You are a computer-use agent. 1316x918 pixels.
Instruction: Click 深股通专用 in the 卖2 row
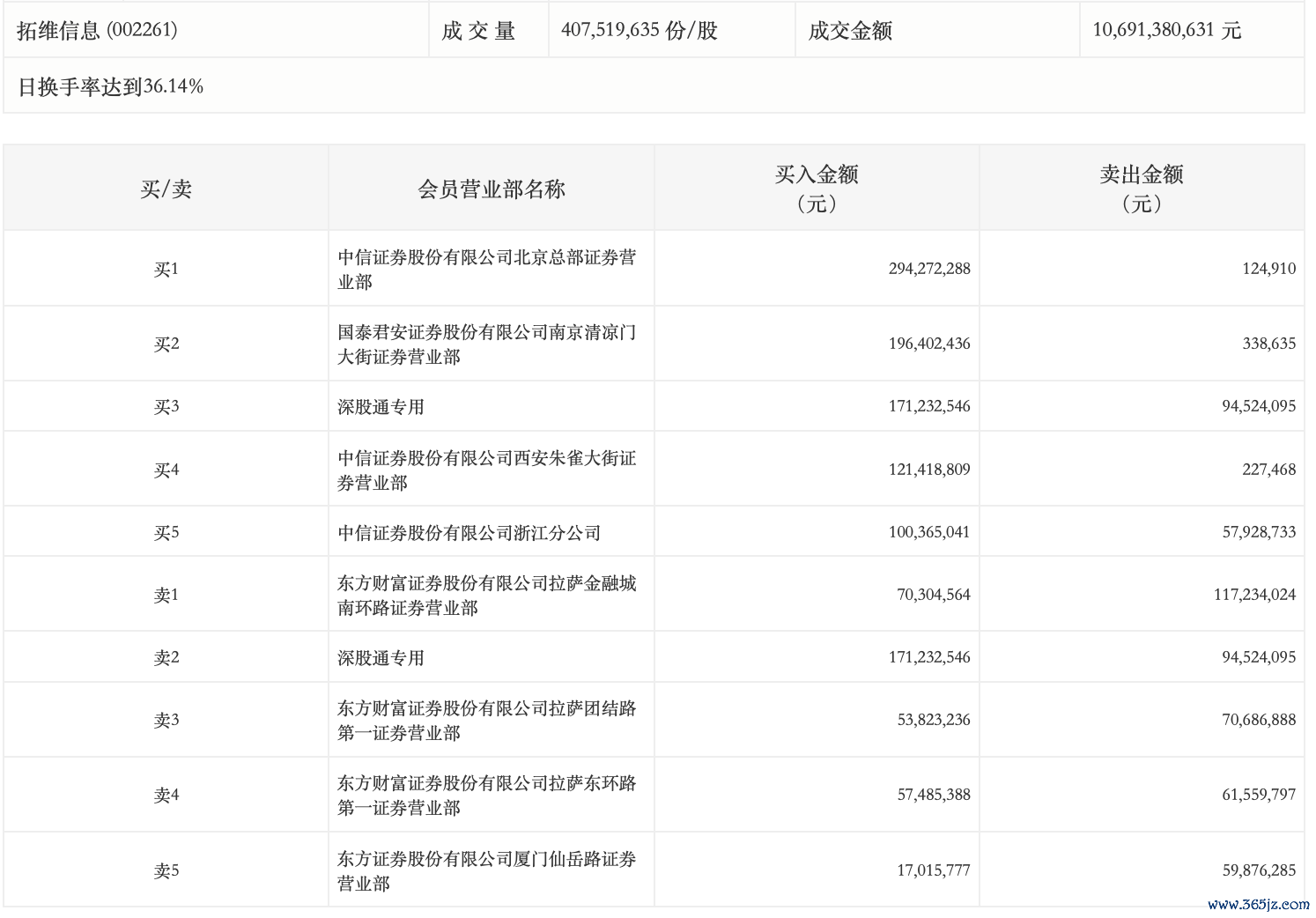[381, 658]
